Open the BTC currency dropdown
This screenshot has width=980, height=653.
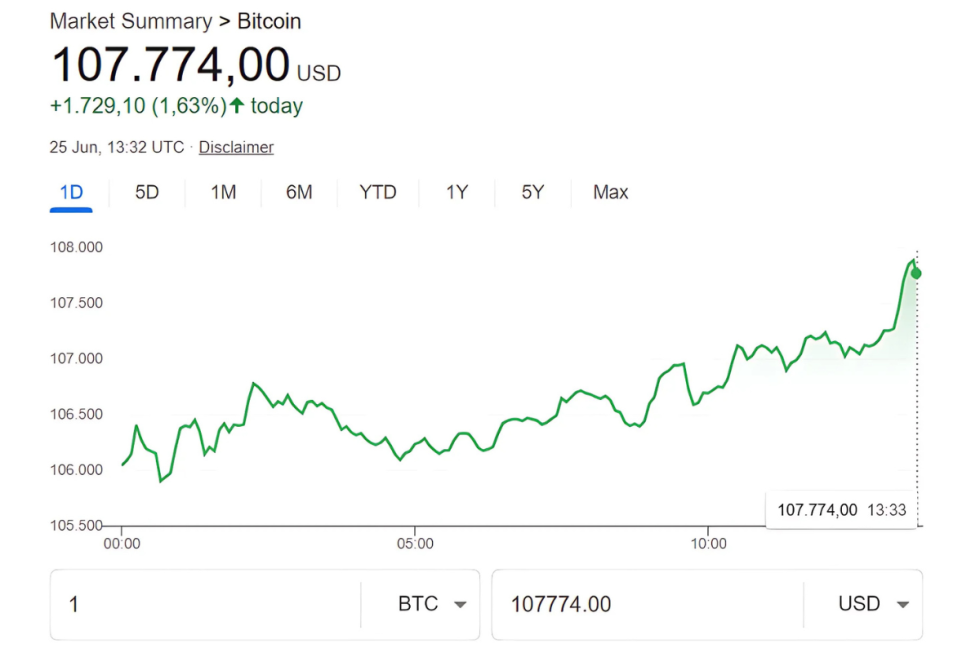[422, 604]
